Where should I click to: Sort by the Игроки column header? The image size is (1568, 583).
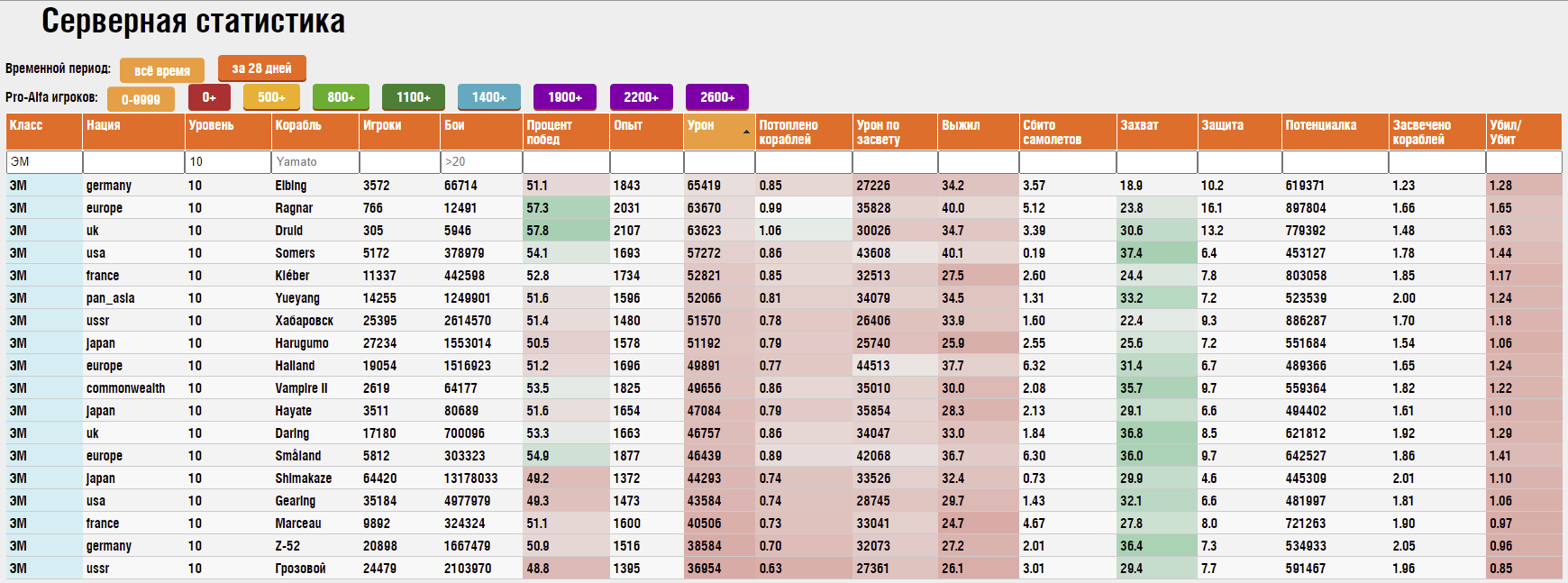pos(400,132)
